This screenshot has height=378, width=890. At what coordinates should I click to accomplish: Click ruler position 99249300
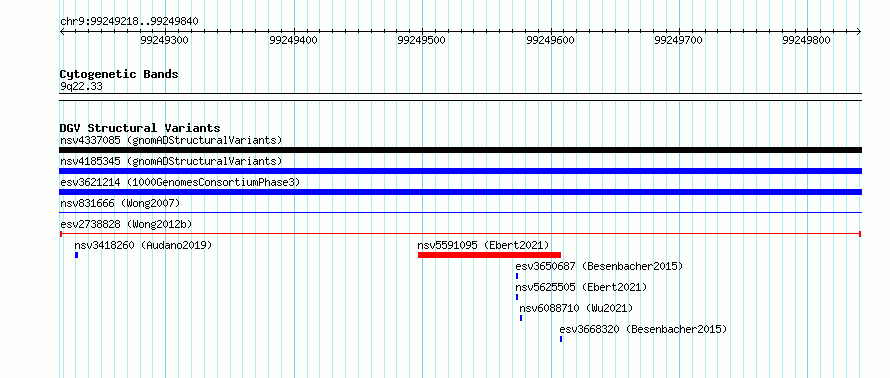pos(165,40)
